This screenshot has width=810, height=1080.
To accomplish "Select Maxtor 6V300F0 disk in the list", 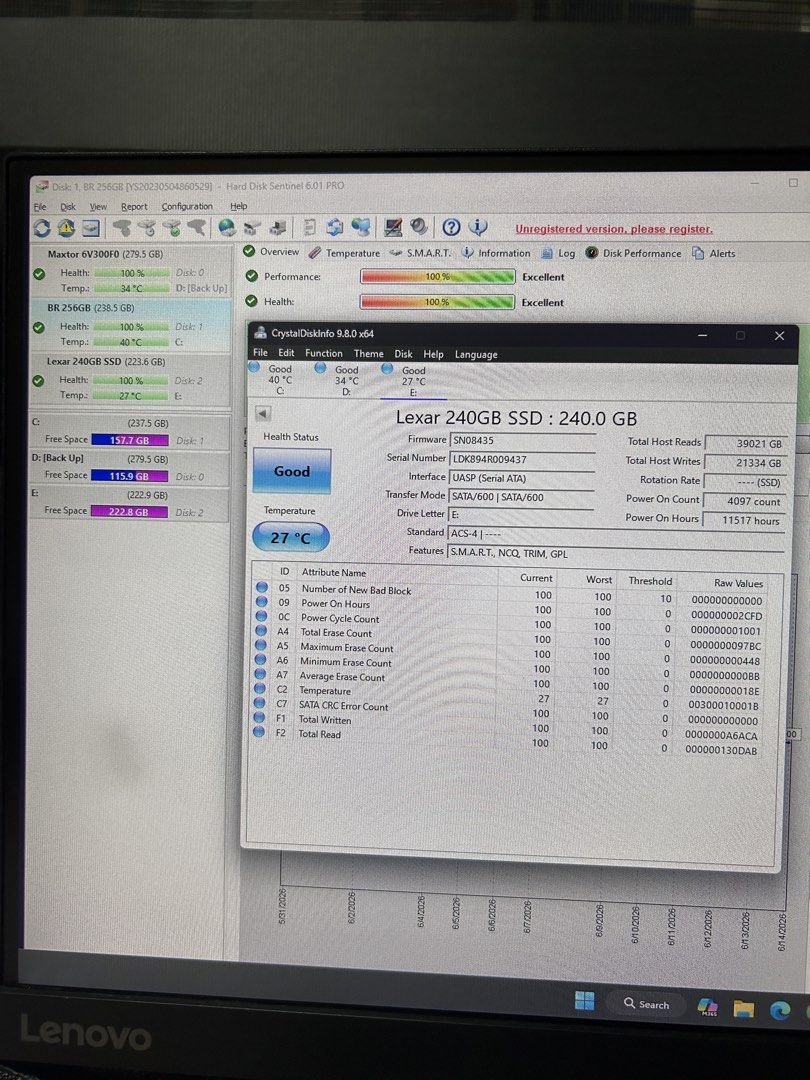I will 131,271.
